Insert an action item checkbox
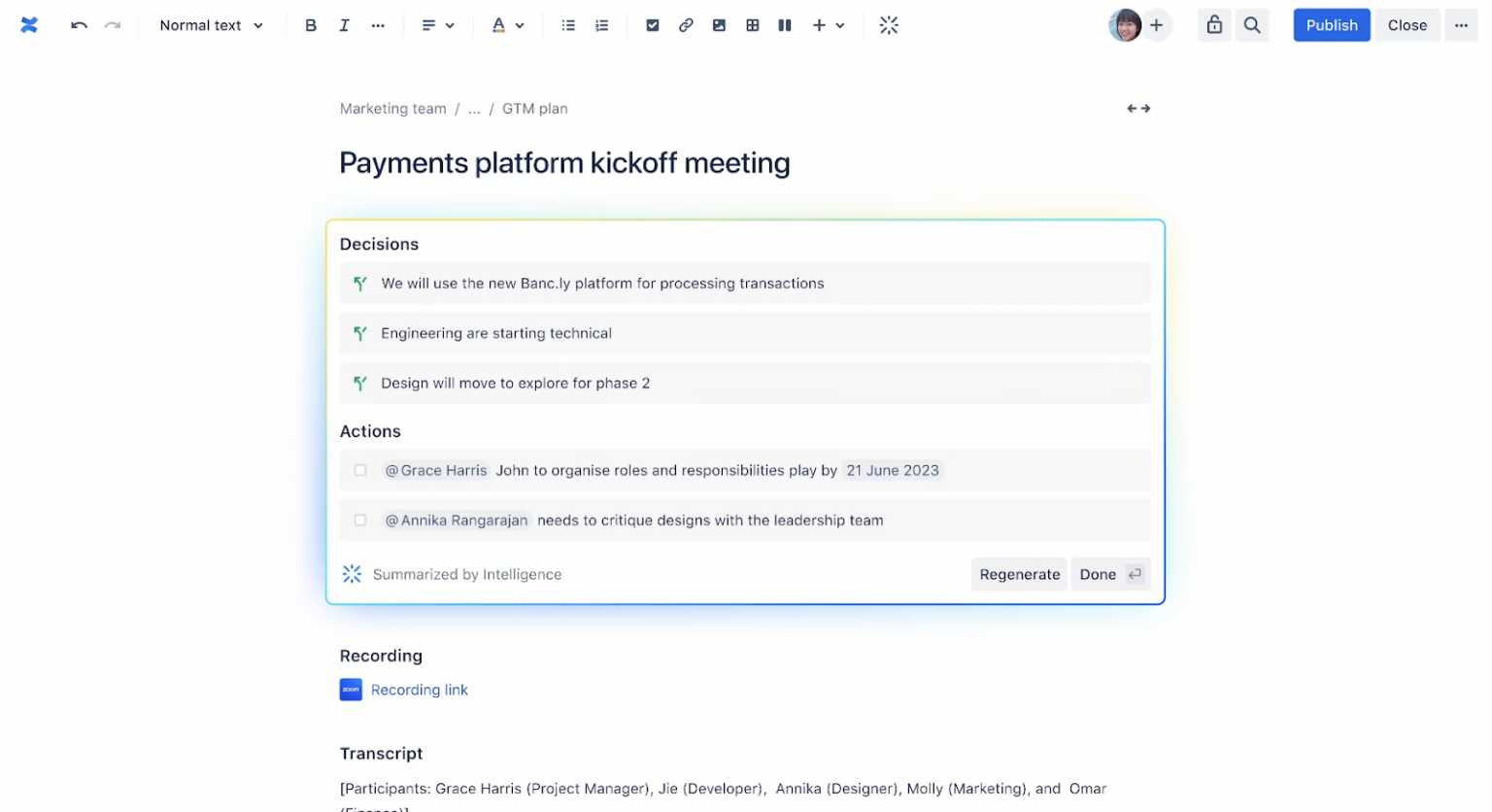1492x812 pixels. tap(653, 25)
